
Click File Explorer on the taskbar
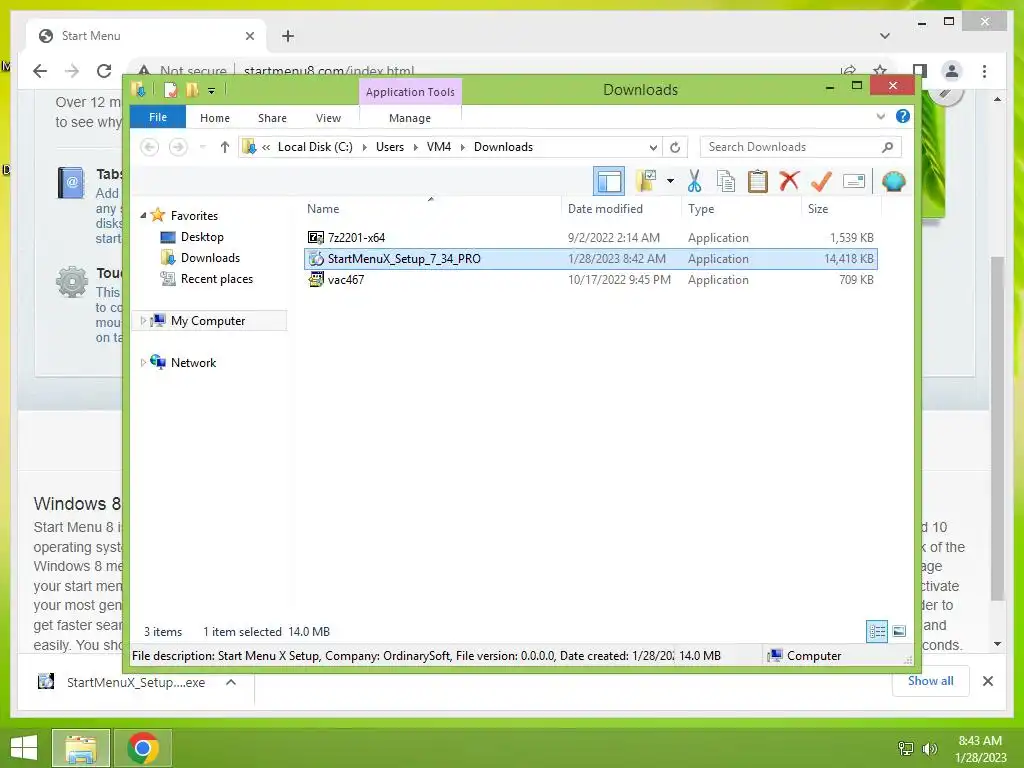click(81, 748)
